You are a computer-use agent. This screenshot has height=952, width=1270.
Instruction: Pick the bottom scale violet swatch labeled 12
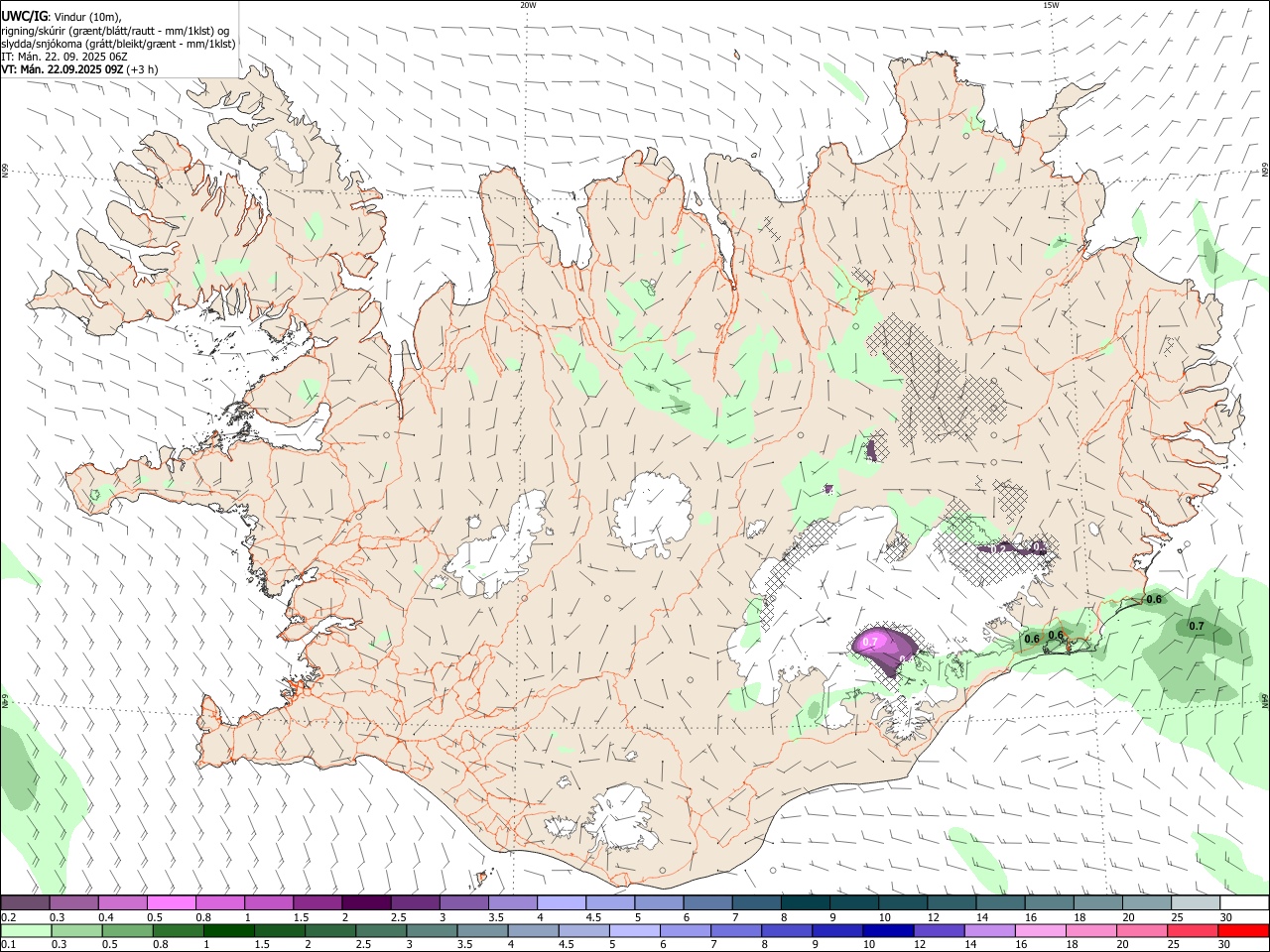coord(940,930)
